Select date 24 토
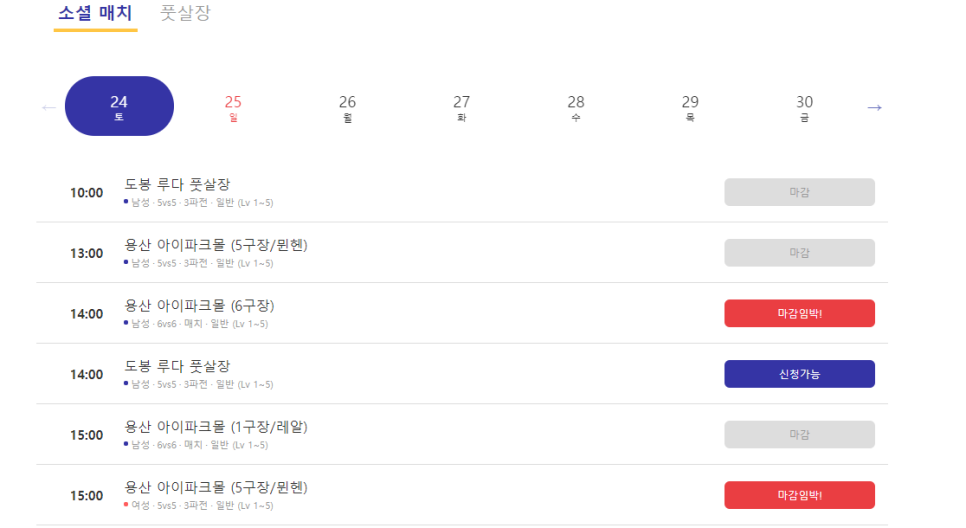Image resolution: width=966 pixels, height=528 pixels. pos(120,106)
